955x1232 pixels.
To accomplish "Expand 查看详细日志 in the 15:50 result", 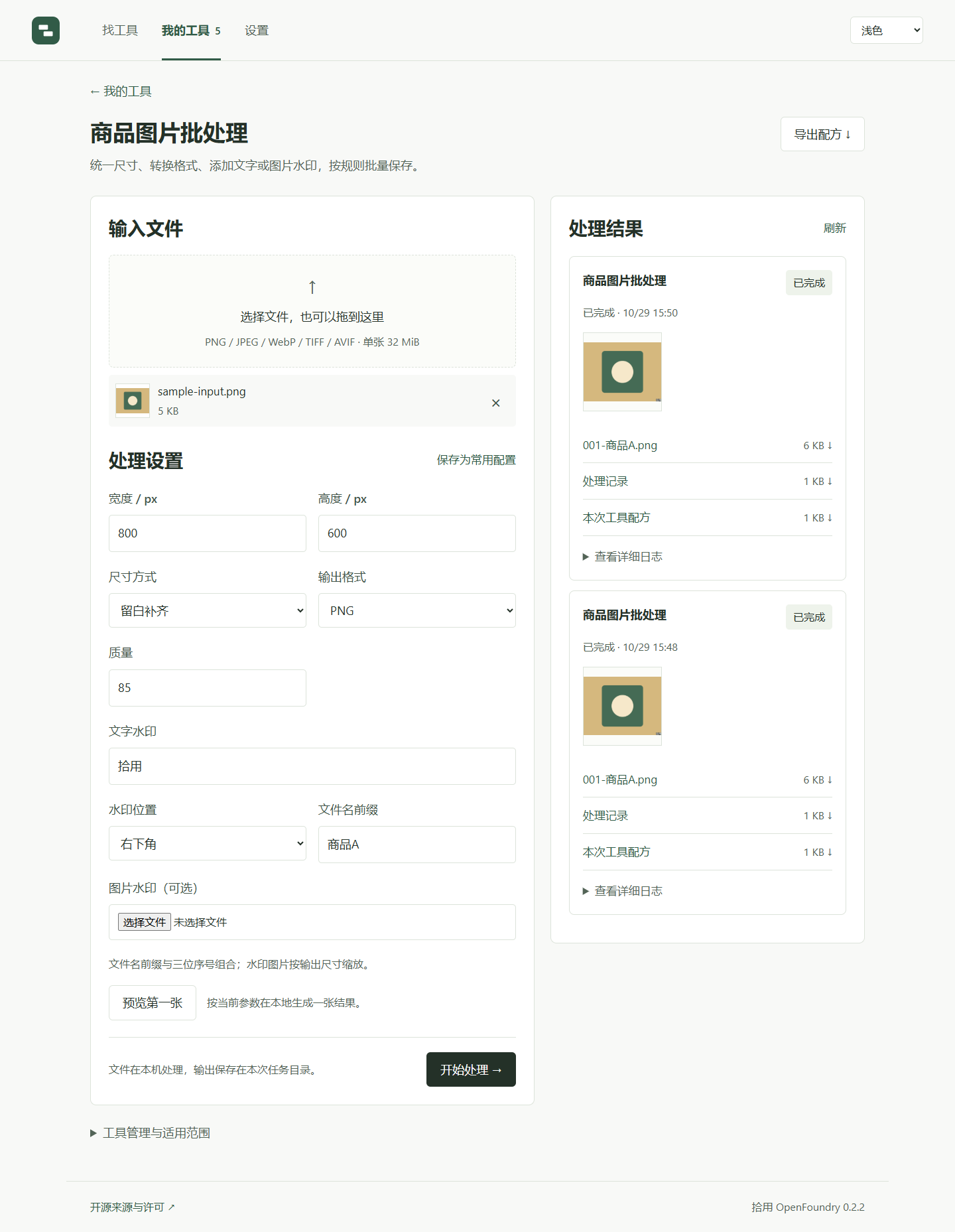I will coord(623,557).
